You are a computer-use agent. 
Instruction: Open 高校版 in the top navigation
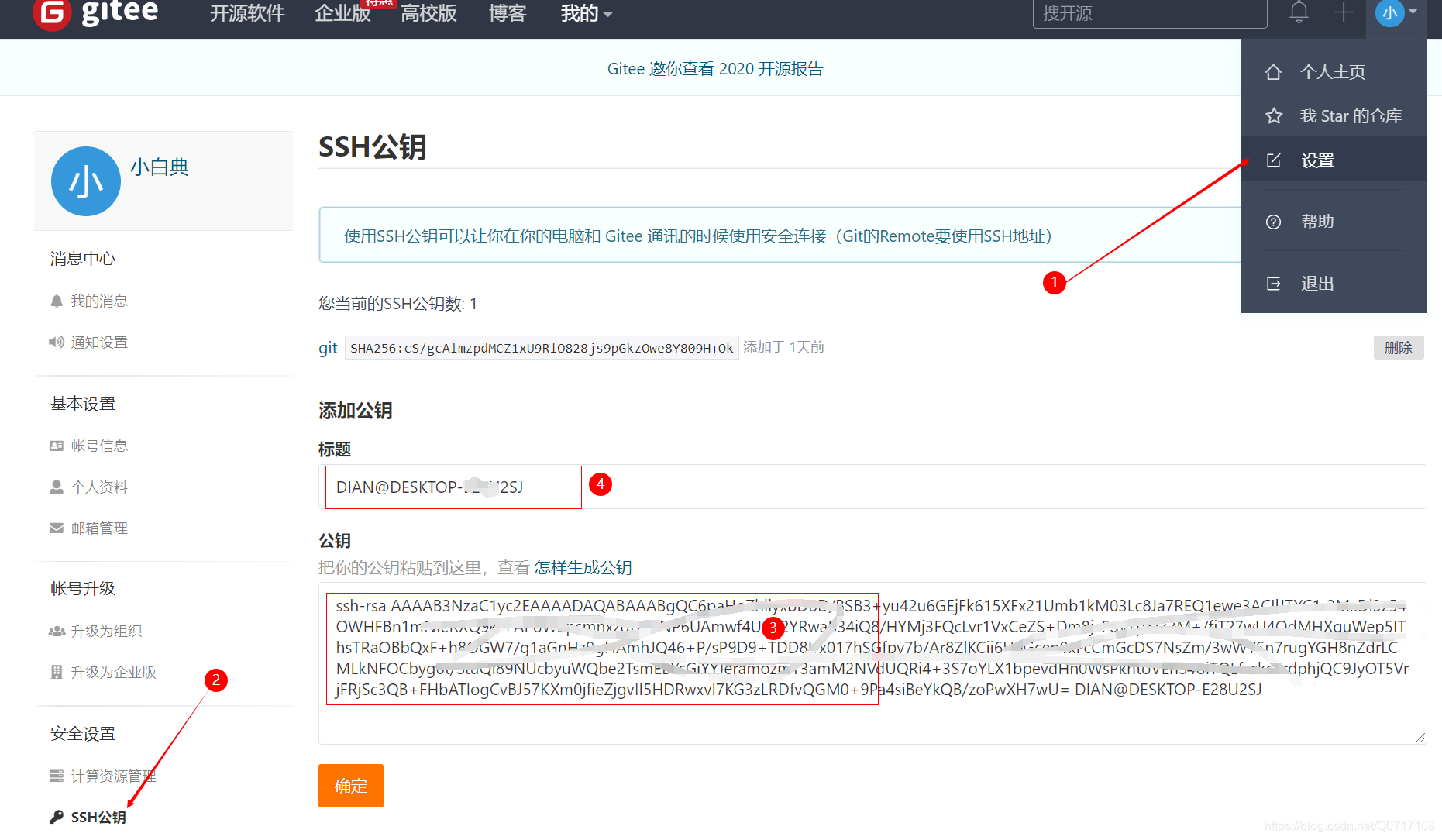(x=428, y=14)
